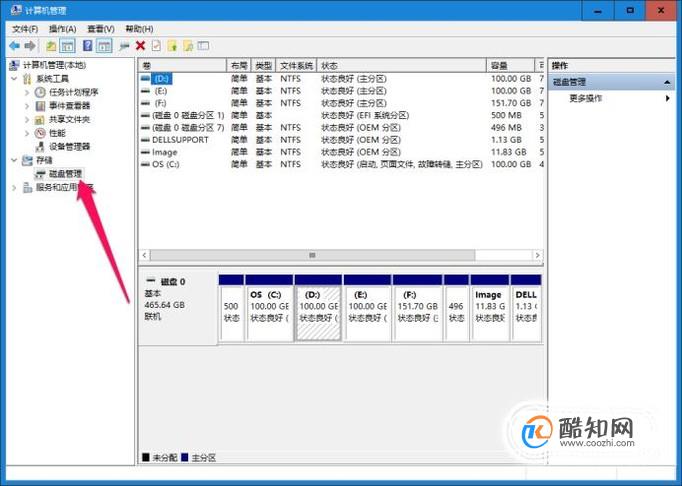Click the Forward arrow in the toolbar
The width and height of the screenshot is (682, 486).
30,46
